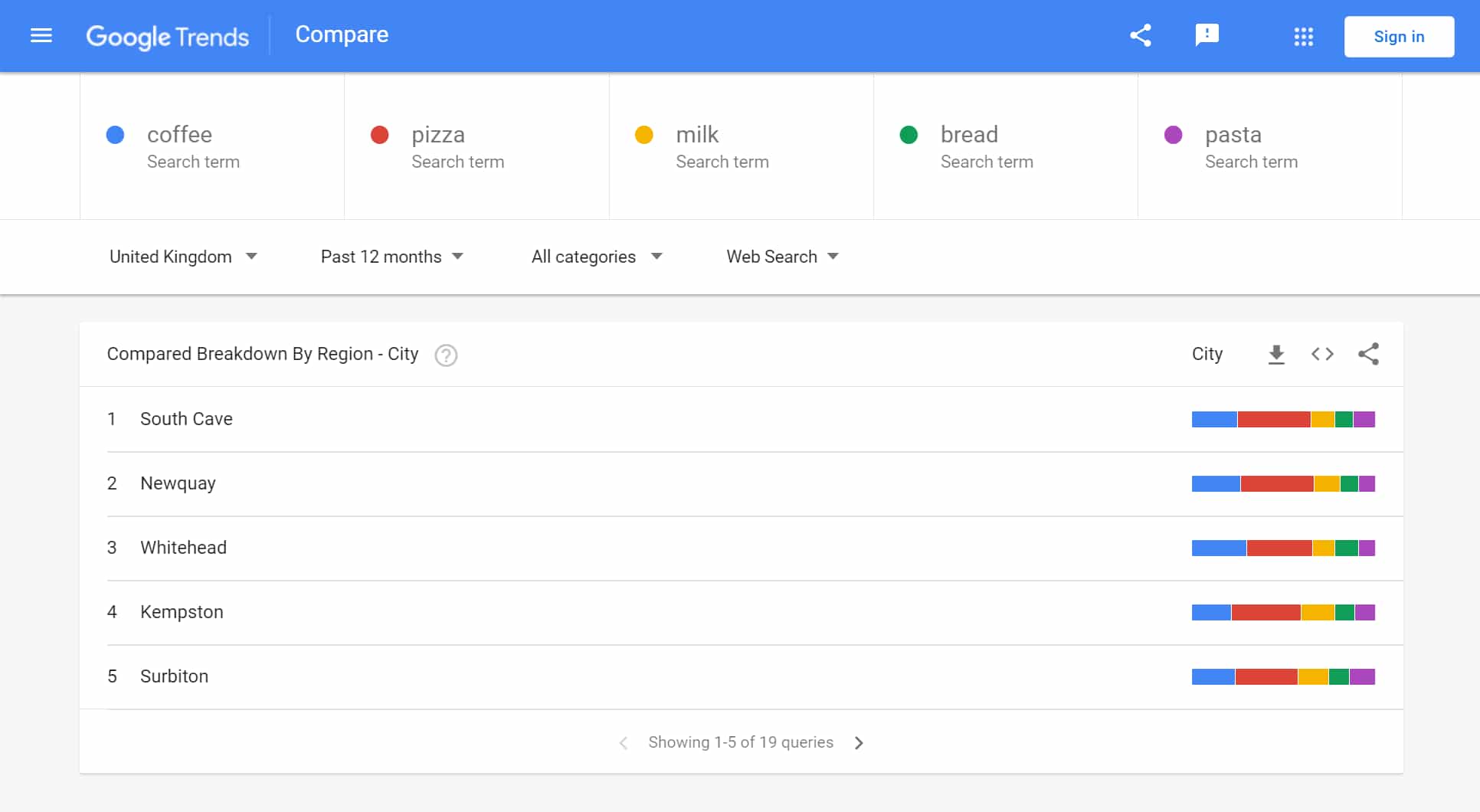Click the embed code icon
The height and width of the screenshot is (812, 1480).
click(1322, 354)
